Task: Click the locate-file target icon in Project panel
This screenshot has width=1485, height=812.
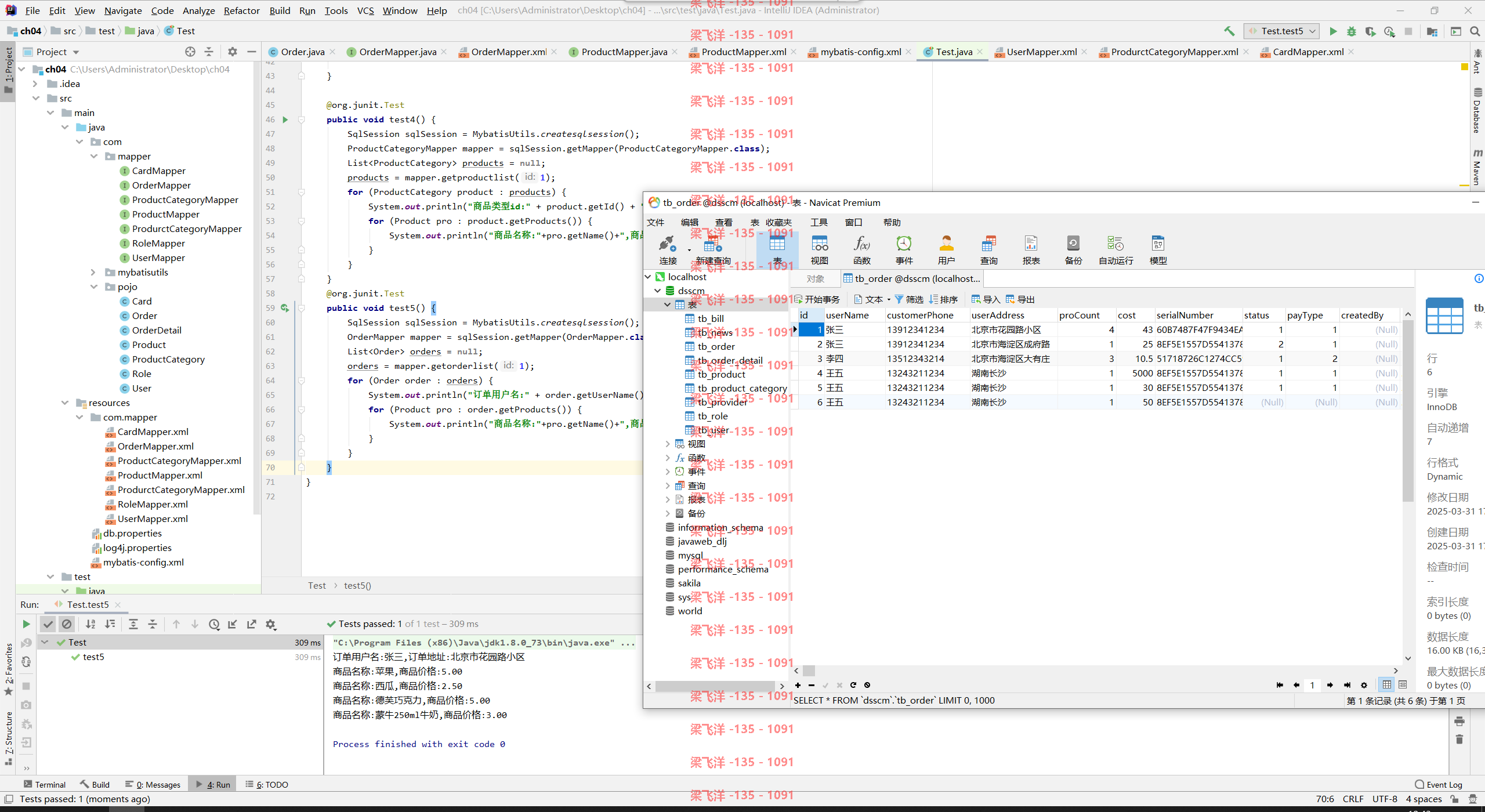Action: [x=190, y=52]
